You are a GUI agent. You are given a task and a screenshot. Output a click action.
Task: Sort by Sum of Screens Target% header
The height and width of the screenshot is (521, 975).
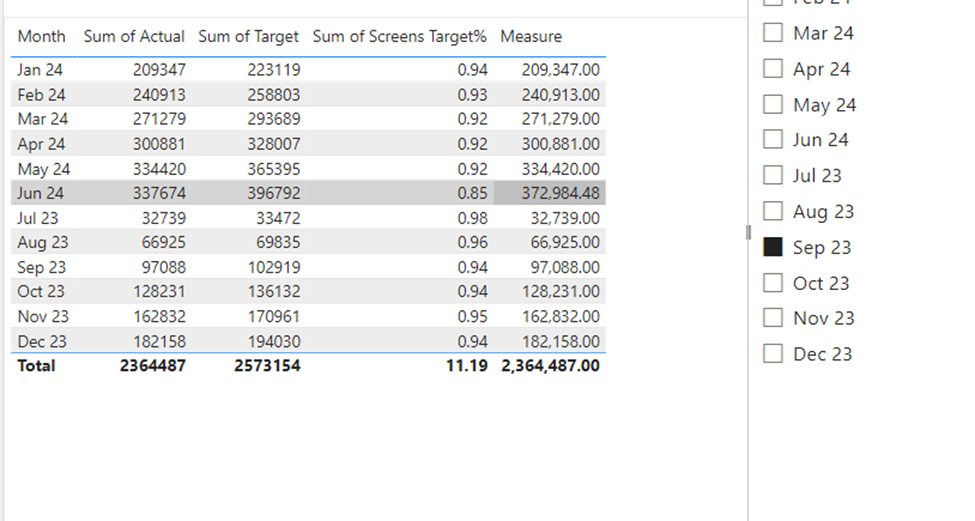[x=399, y=37]
